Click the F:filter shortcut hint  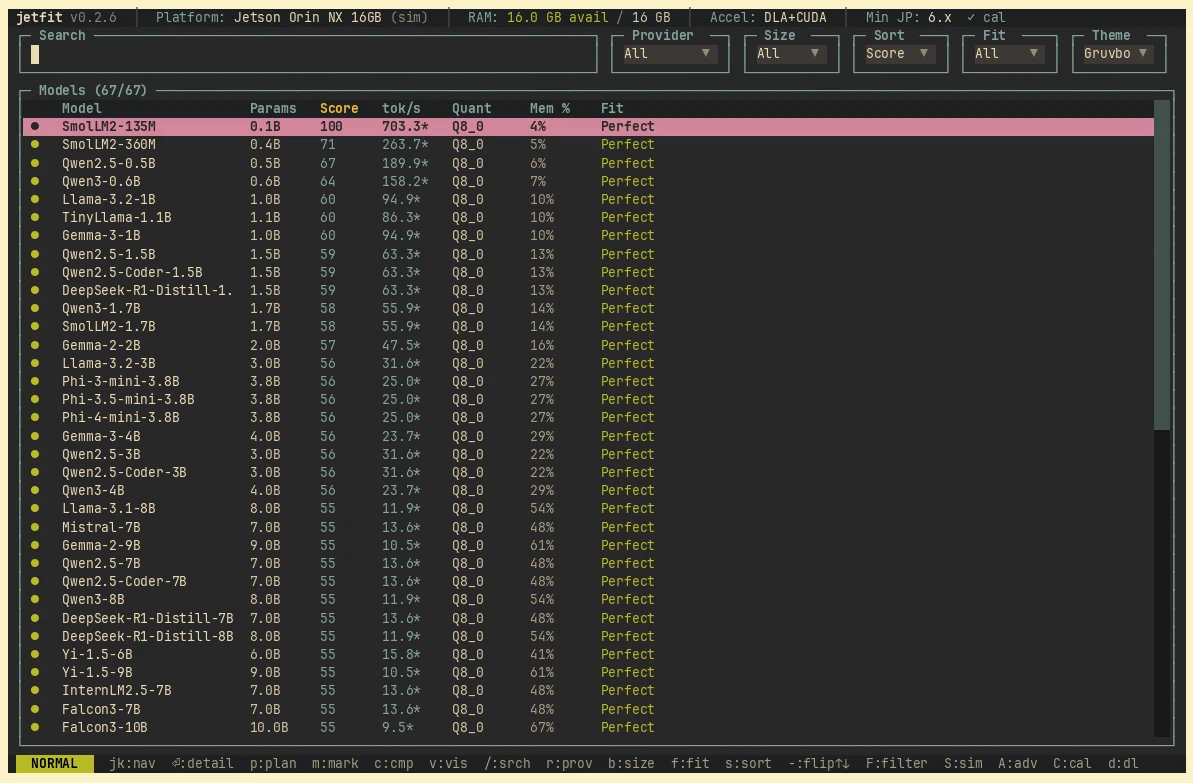pyautogui.click(x=897, y=763)
